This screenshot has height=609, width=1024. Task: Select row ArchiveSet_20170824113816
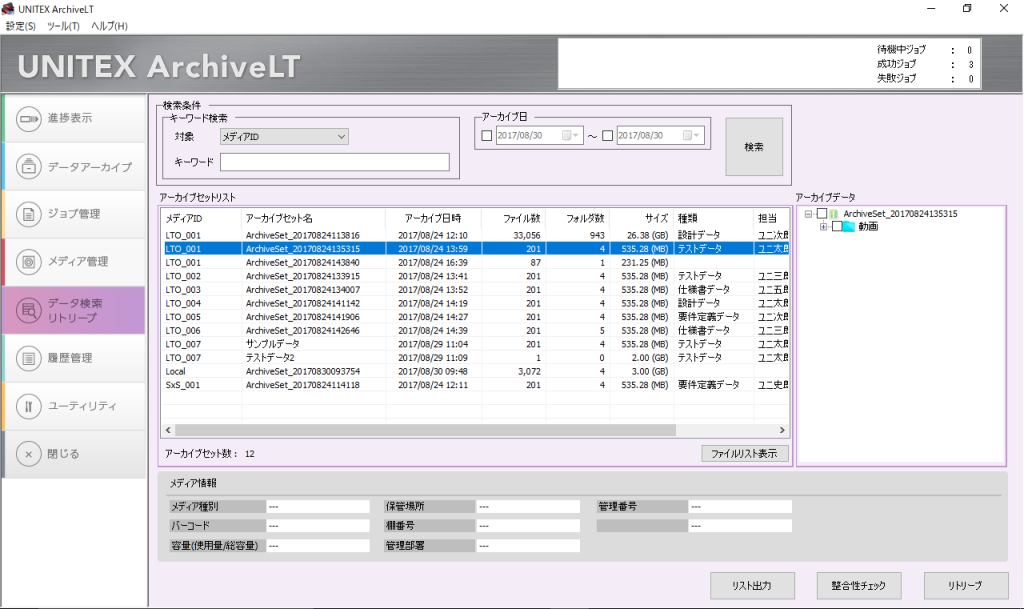coord(475,235)
